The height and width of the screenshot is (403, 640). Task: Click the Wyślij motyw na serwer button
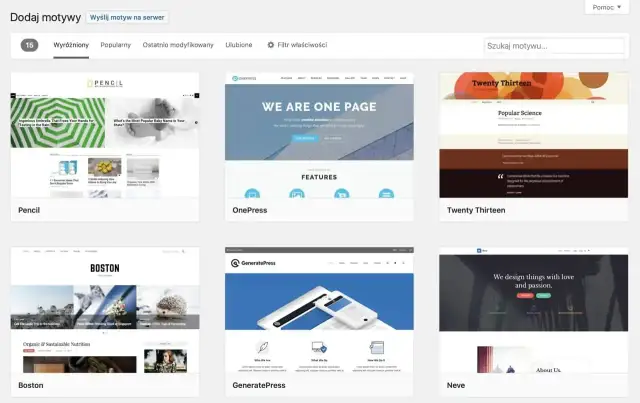click(128, 18)
